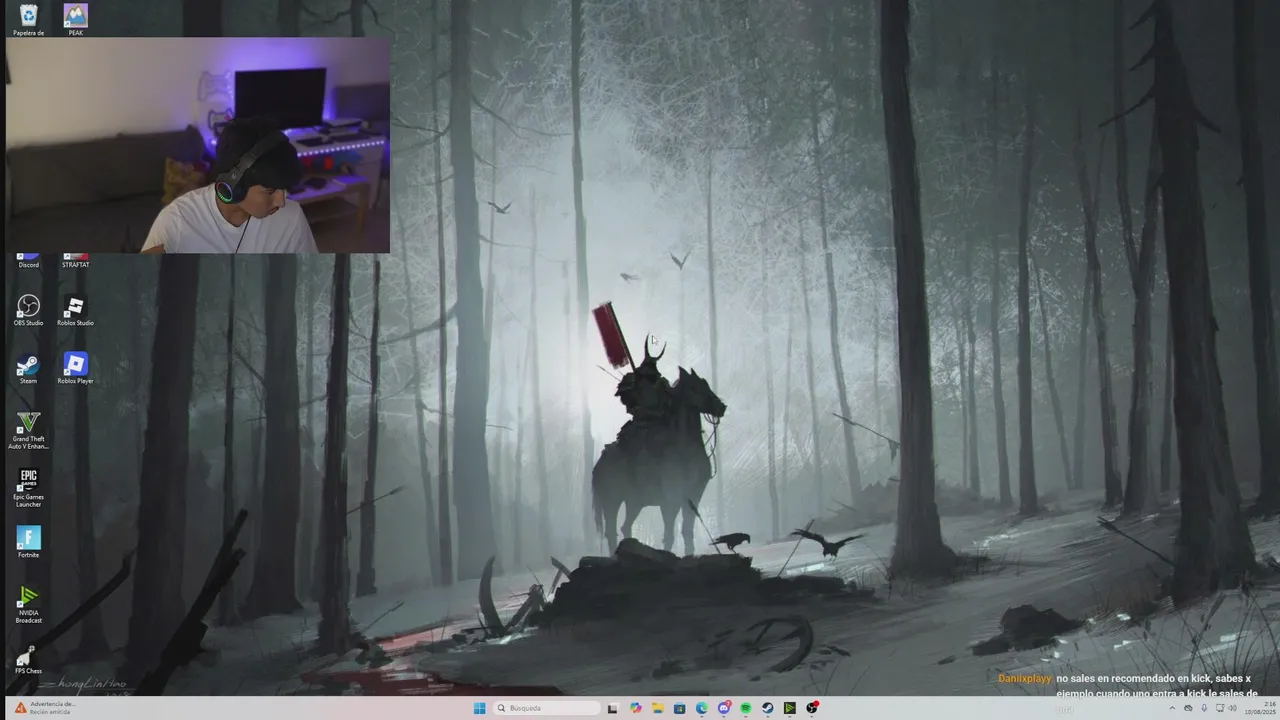This screenshot has width=1280, height=720.
Task: Open NVIDIA Broadcast taskbar icon
Action: [x=790, y=708]
